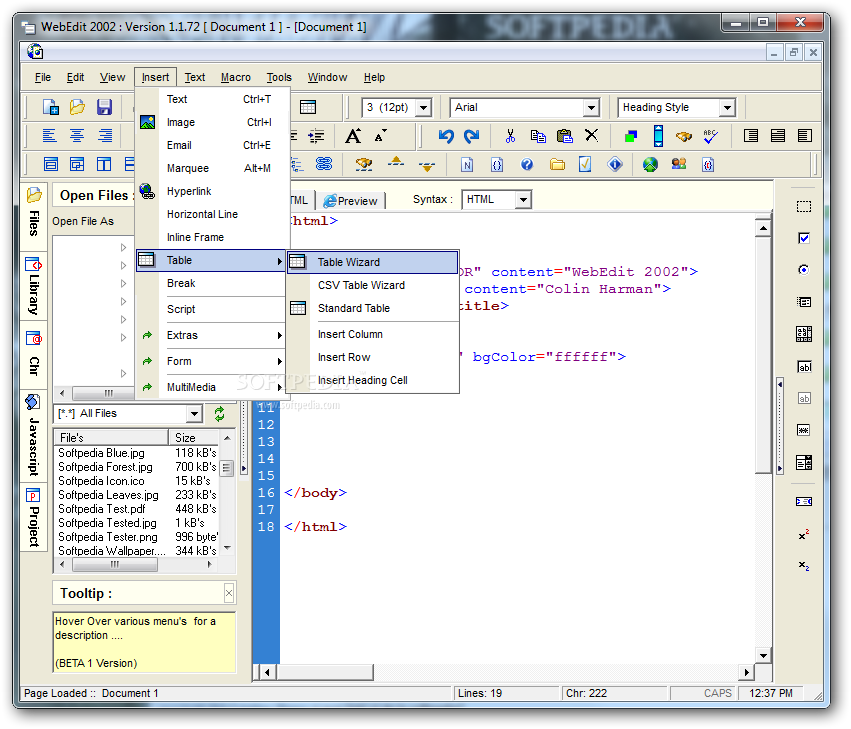
Task: Open the Javascript side tab
Action: (34, 436)
